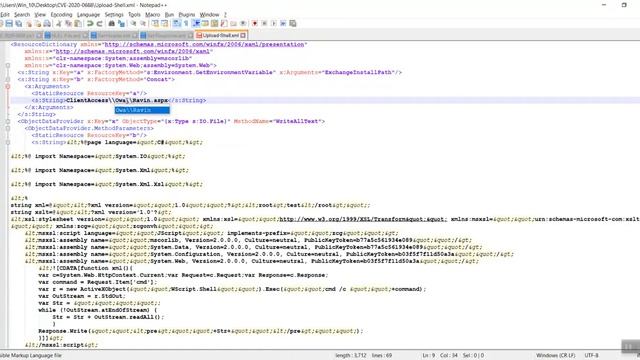This screenshot has width=640, height=360.
Task: Place cursor on var command = Request.Item line
Action: [98, 282]
